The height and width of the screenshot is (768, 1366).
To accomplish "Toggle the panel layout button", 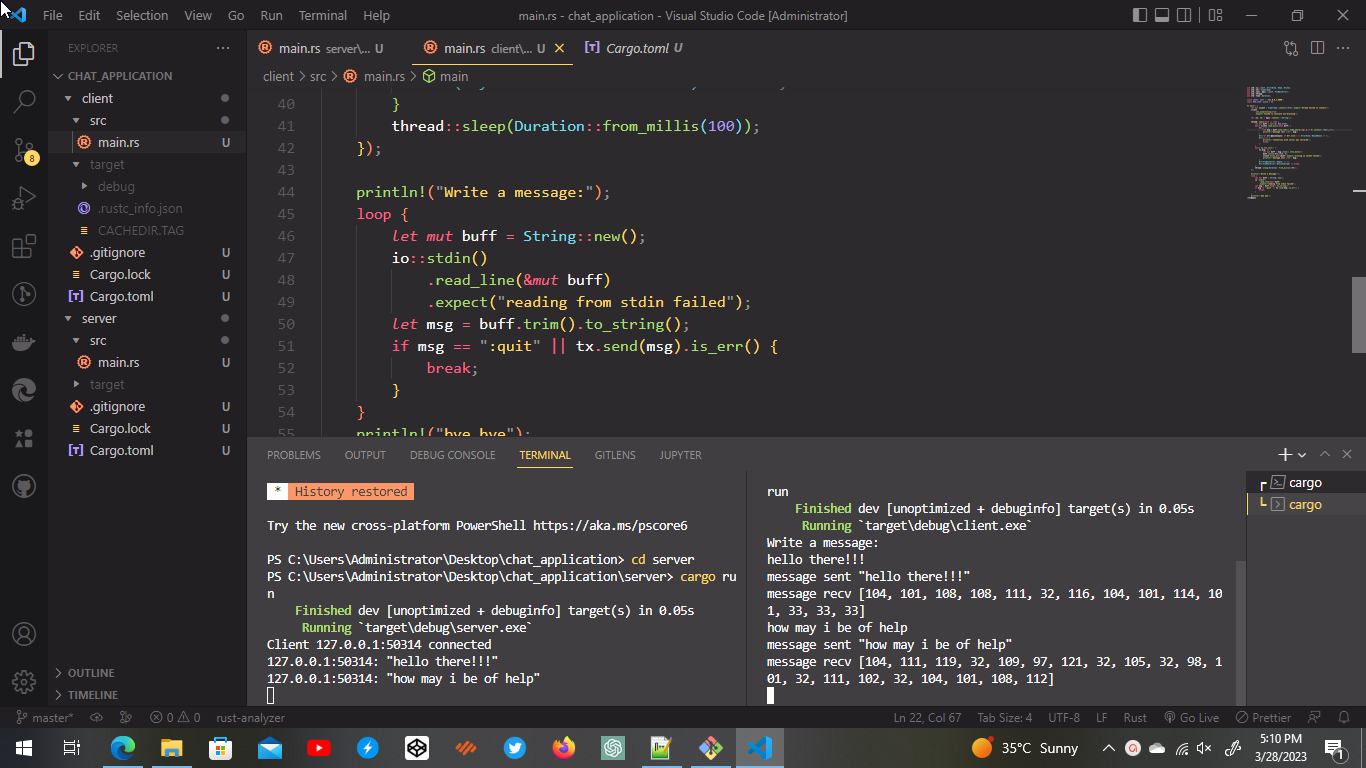I will (x=1162, y=15).
